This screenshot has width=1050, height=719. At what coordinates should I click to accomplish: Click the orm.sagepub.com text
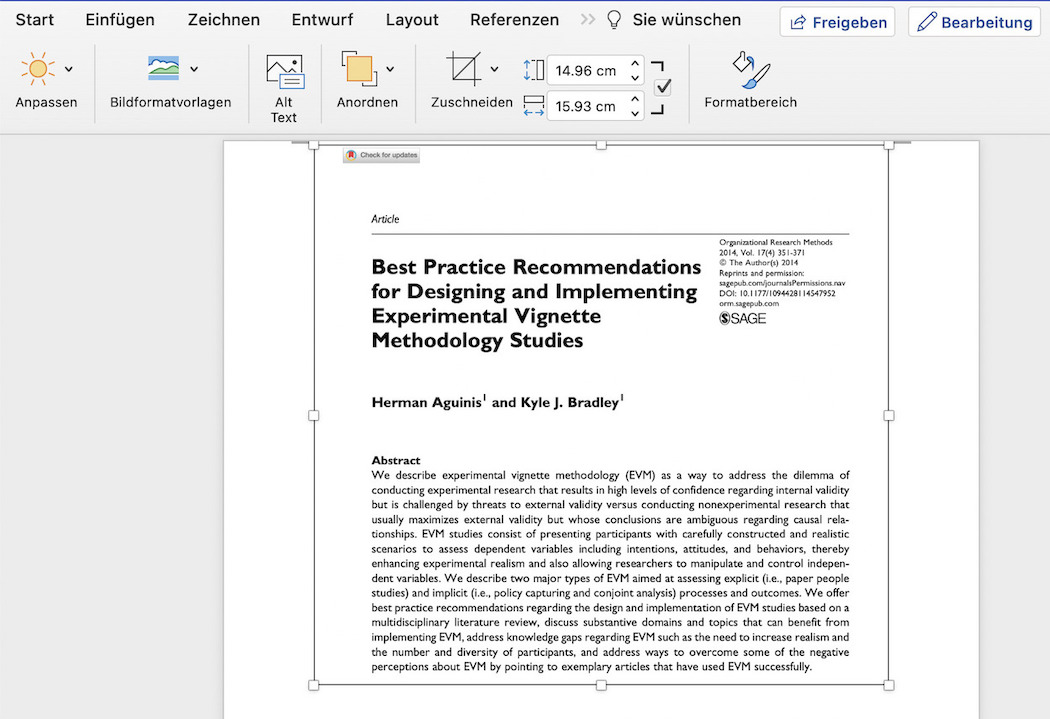click(x=749, y=303)
